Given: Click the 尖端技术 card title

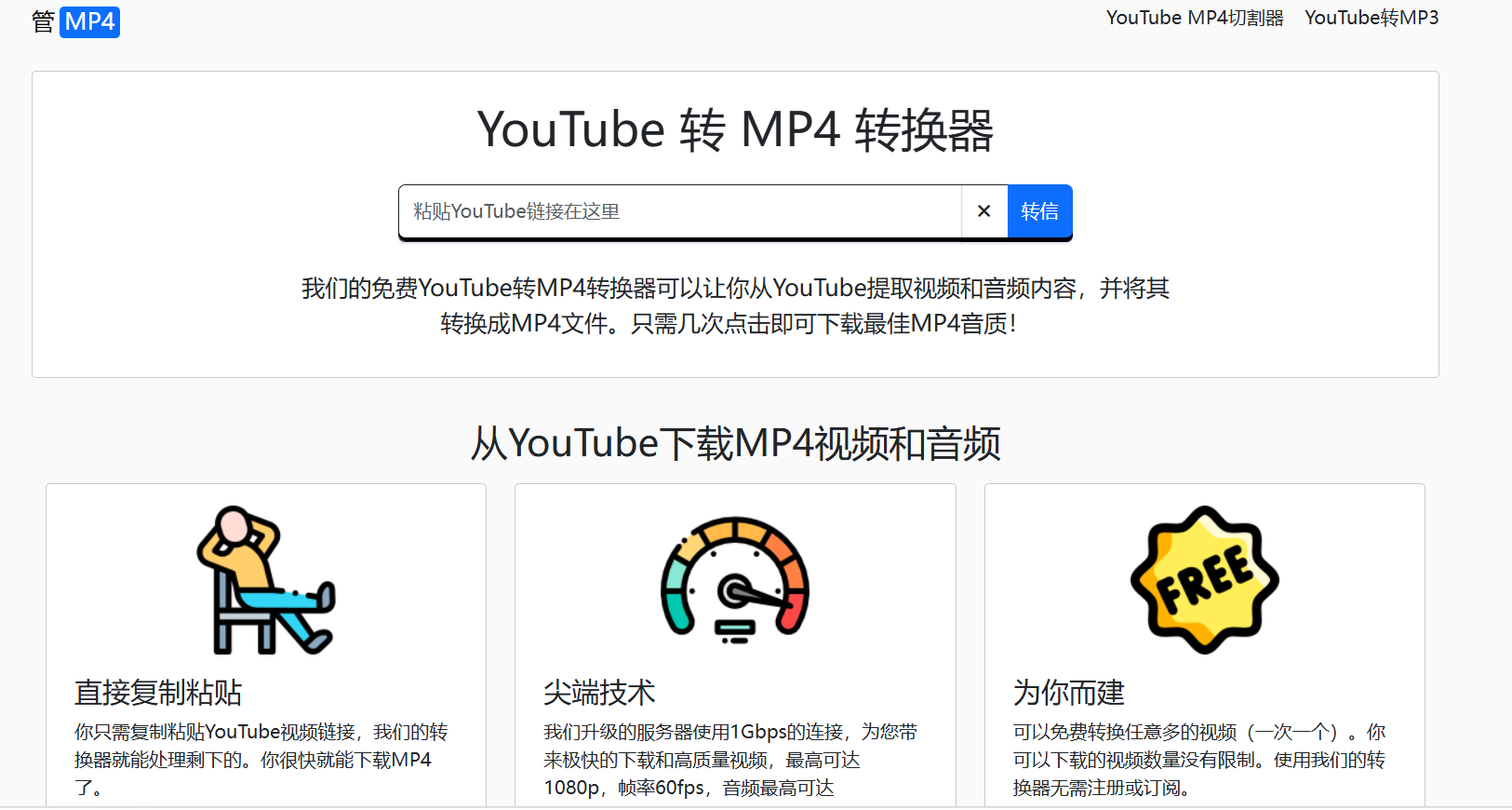Looking at the screenshot, I should [x=599, y=693].
